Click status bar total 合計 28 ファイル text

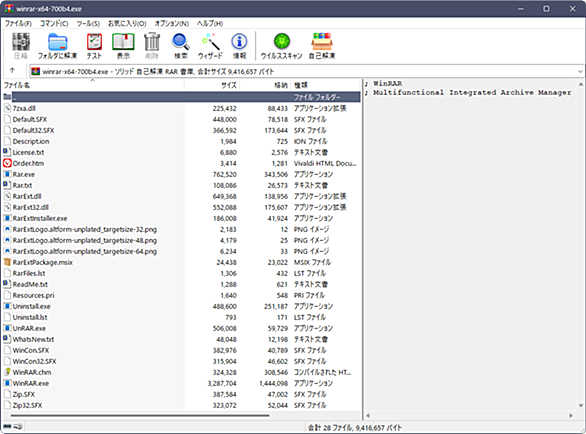coord(355,428)
